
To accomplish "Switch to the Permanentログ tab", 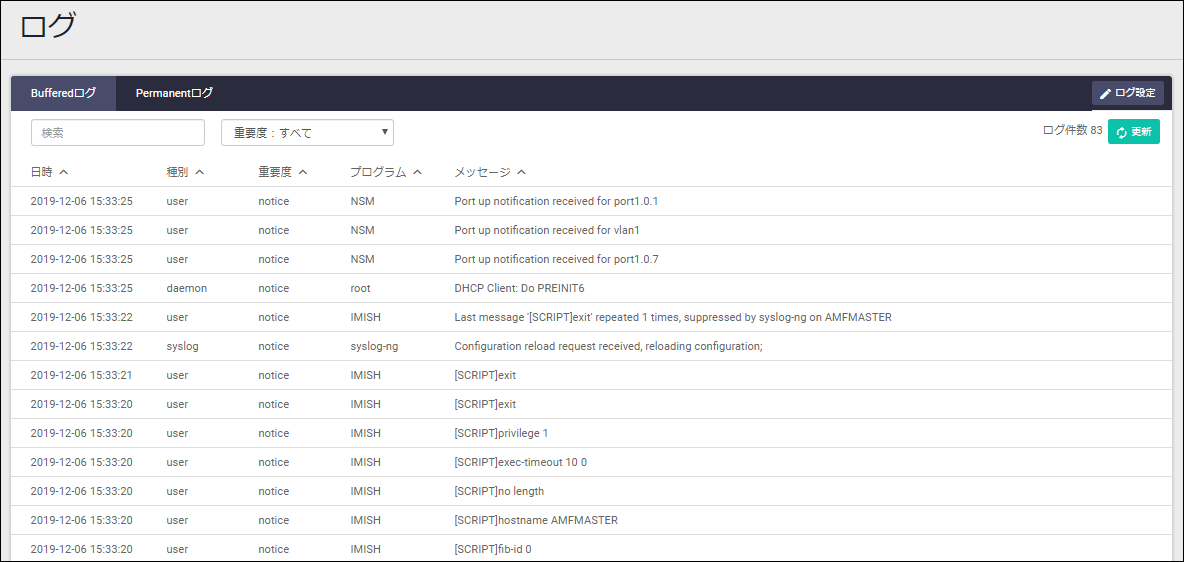I will (174, 93).
